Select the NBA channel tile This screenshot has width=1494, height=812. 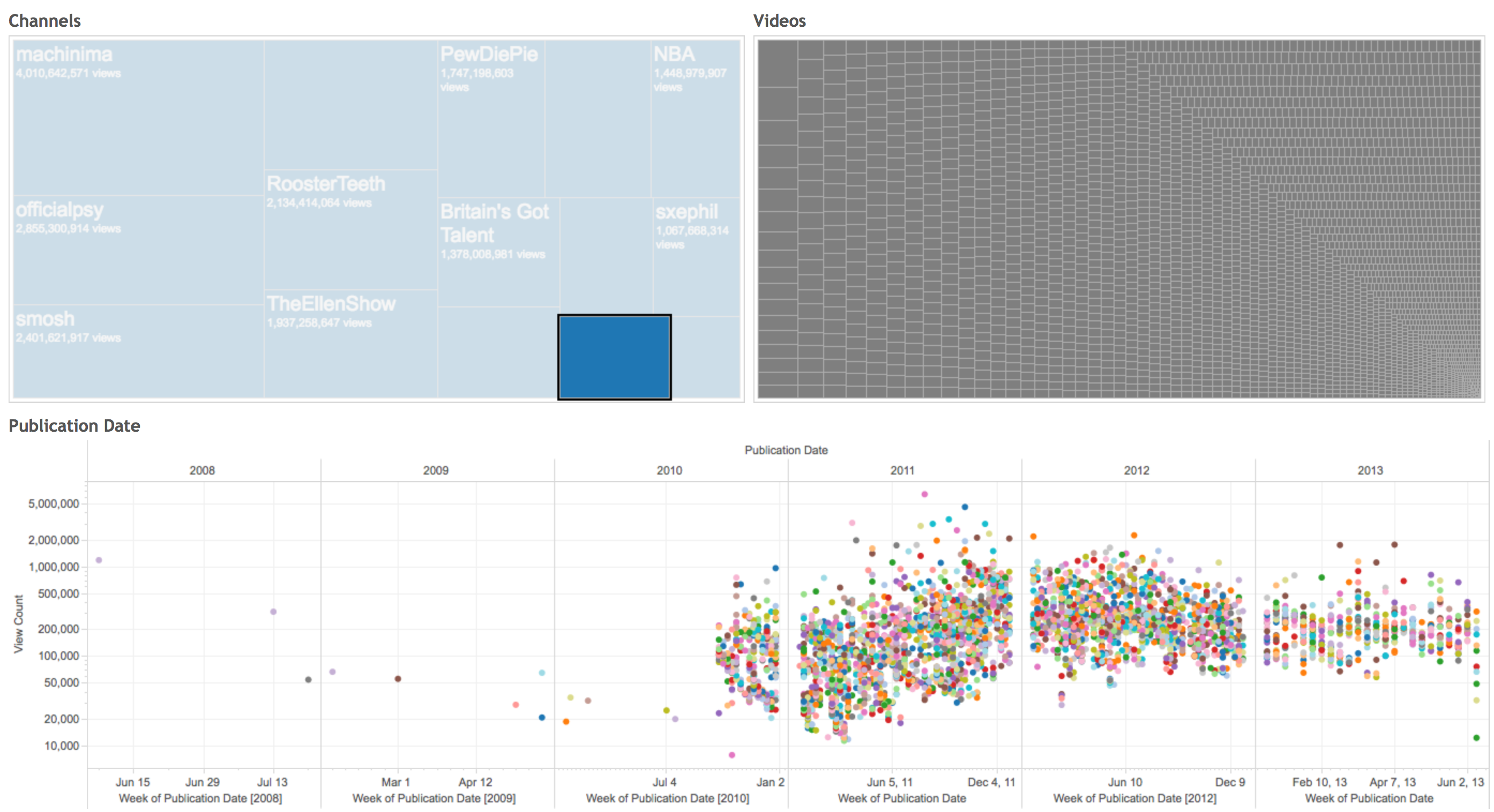695,119
